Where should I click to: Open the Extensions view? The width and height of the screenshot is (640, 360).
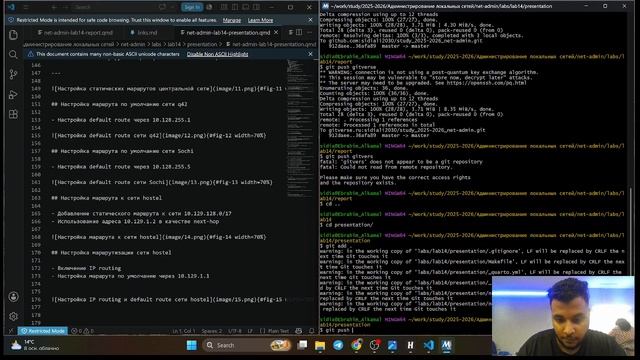13,114
